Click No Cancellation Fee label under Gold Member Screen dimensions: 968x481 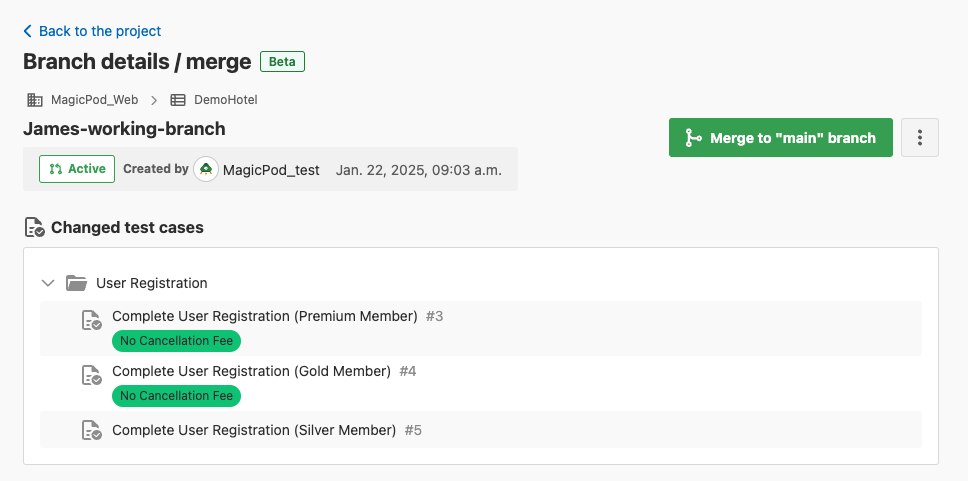click(176, 396)
